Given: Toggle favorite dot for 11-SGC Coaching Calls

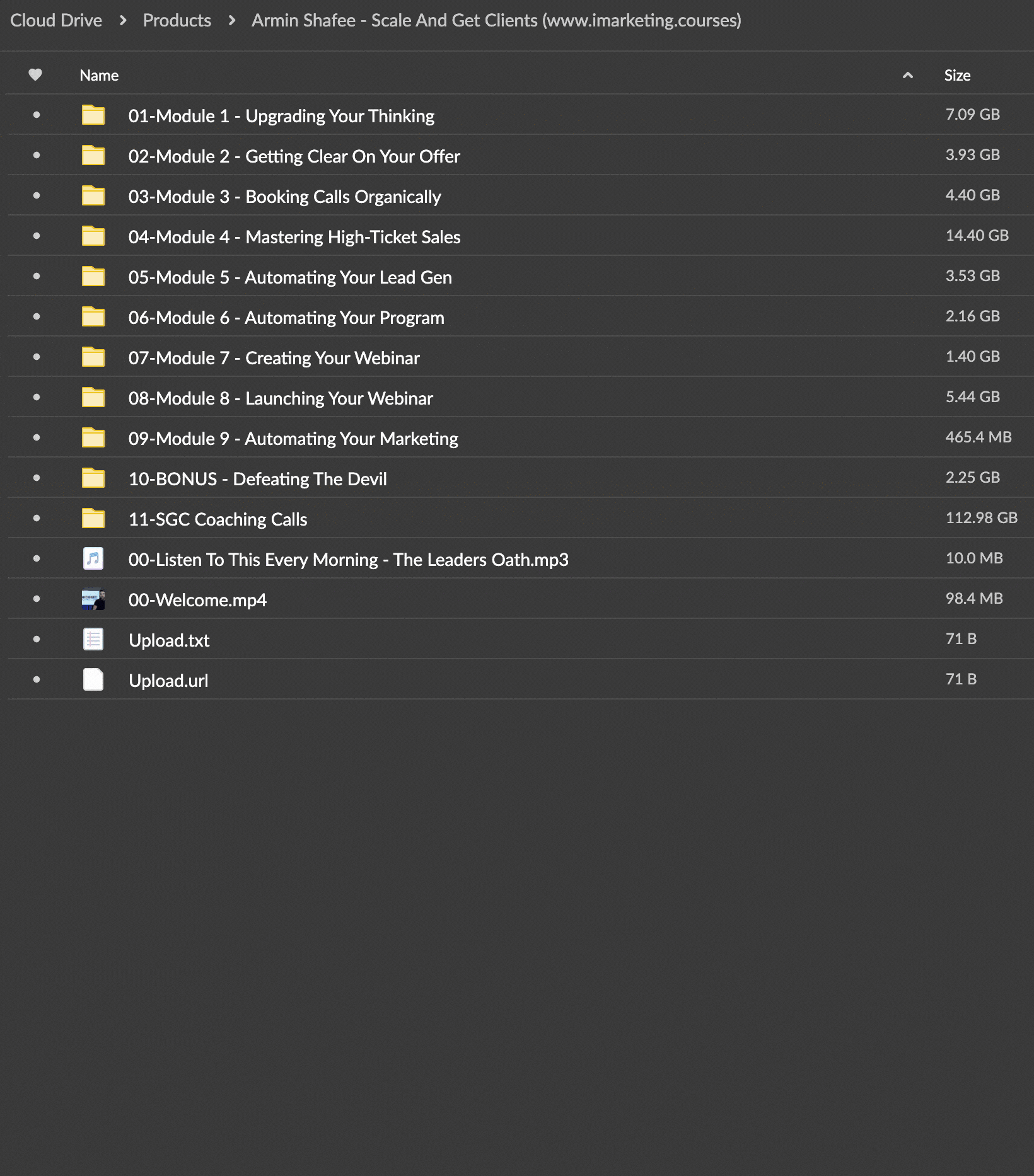Looking at the screenshot, I should coord(37,519).
